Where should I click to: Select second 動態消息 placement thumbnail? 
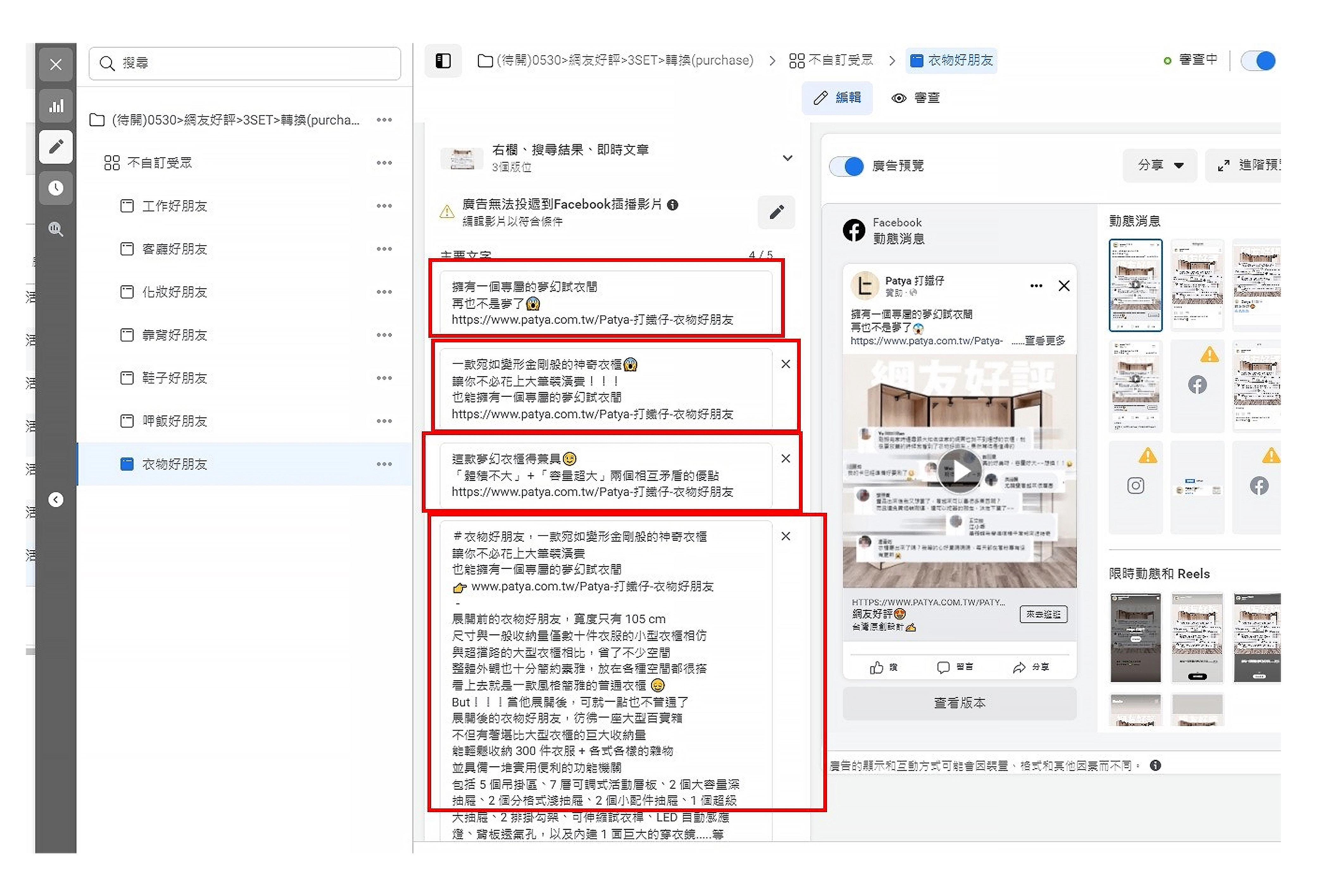[x=1197, y=285]
